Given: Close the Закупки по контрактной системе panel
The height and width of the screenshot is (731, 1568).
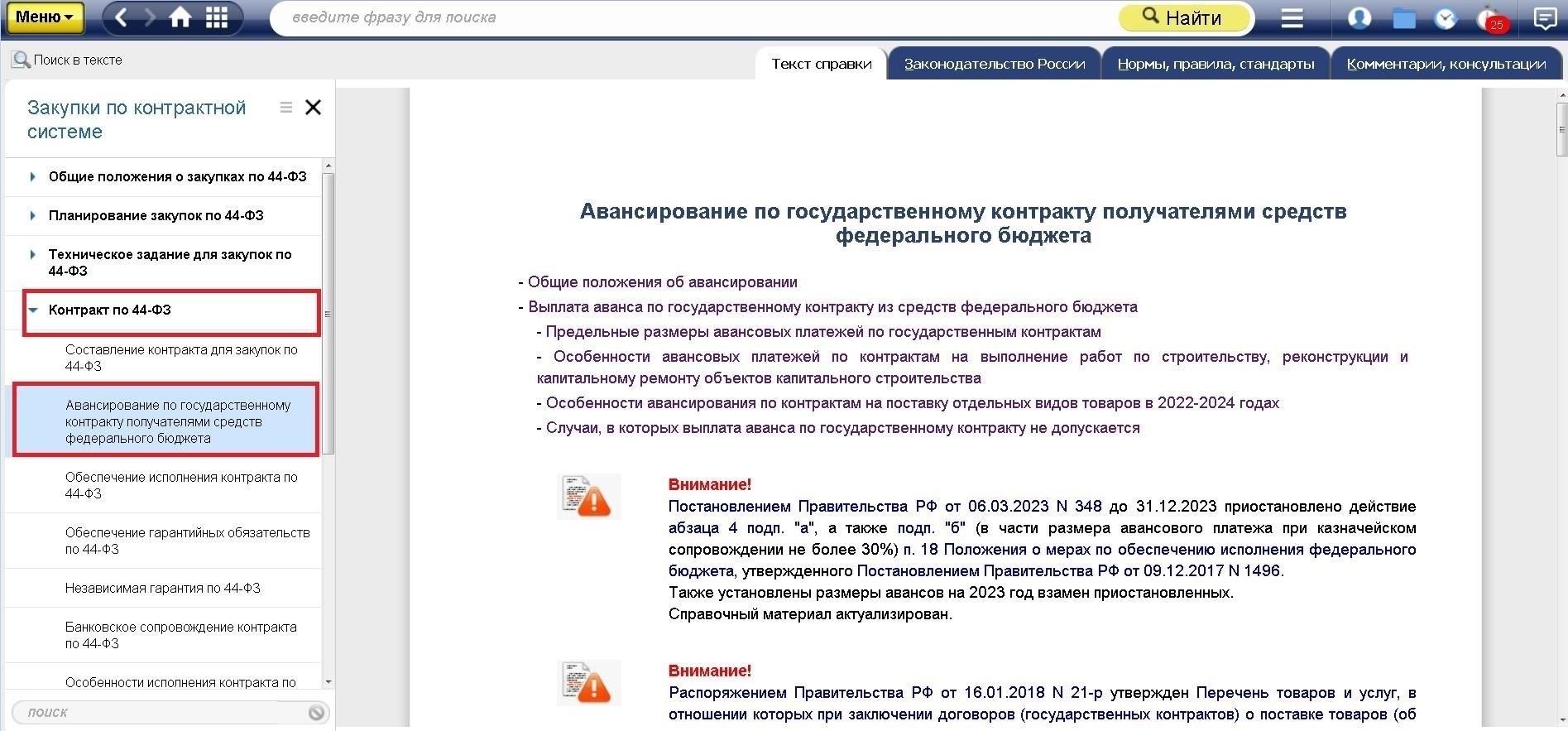Looking at the screenshot, I should tap(313, 107).
